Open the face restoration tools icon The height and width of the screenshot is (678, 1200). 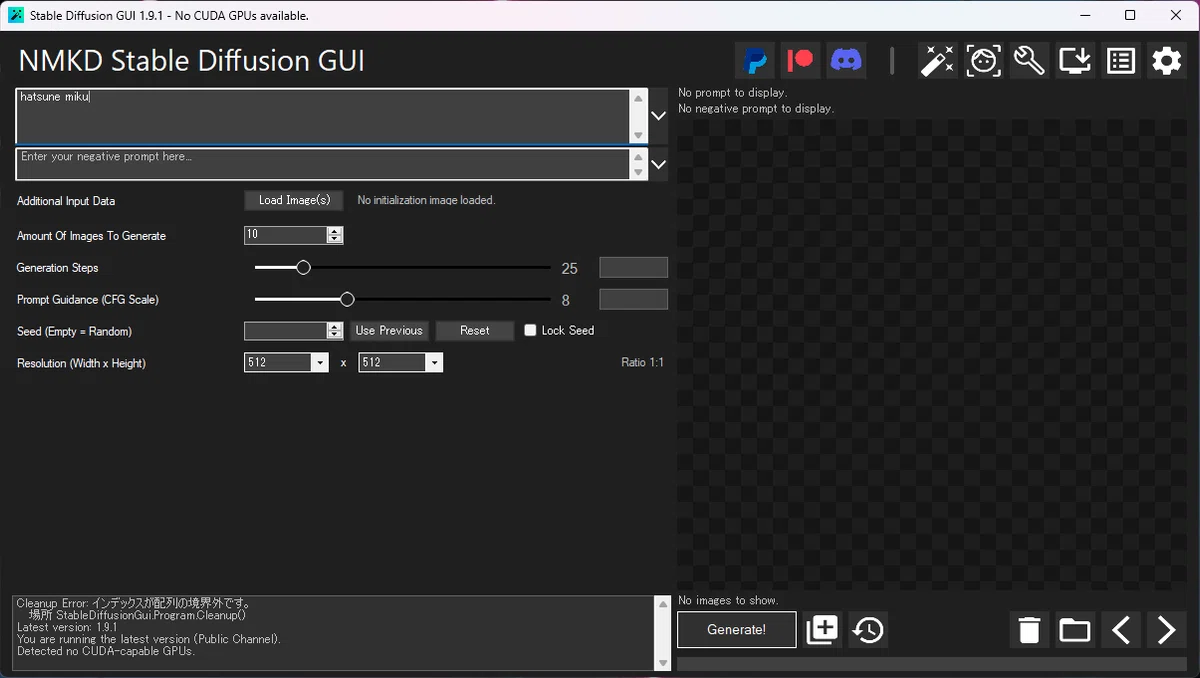[984, 61]
